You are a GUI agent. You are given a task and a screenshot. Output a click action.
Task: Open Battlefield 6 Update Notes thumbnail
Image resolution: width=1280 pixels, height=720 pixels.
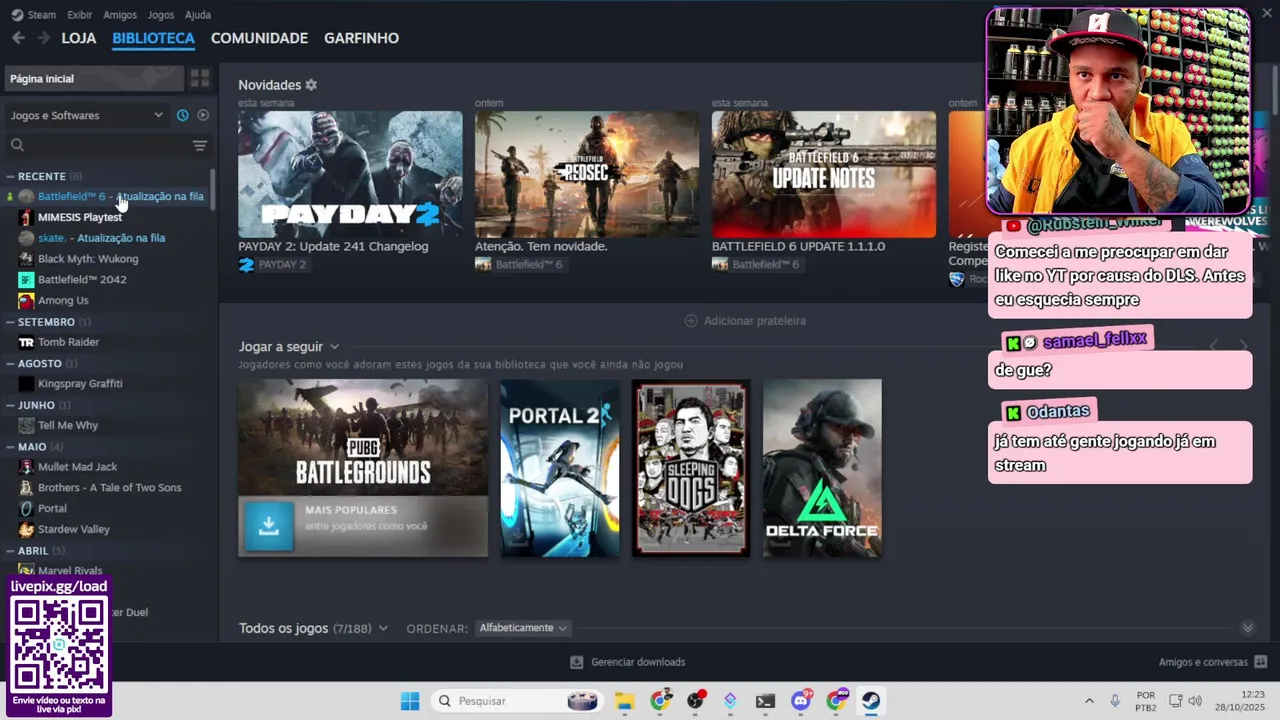pos(824,174)
